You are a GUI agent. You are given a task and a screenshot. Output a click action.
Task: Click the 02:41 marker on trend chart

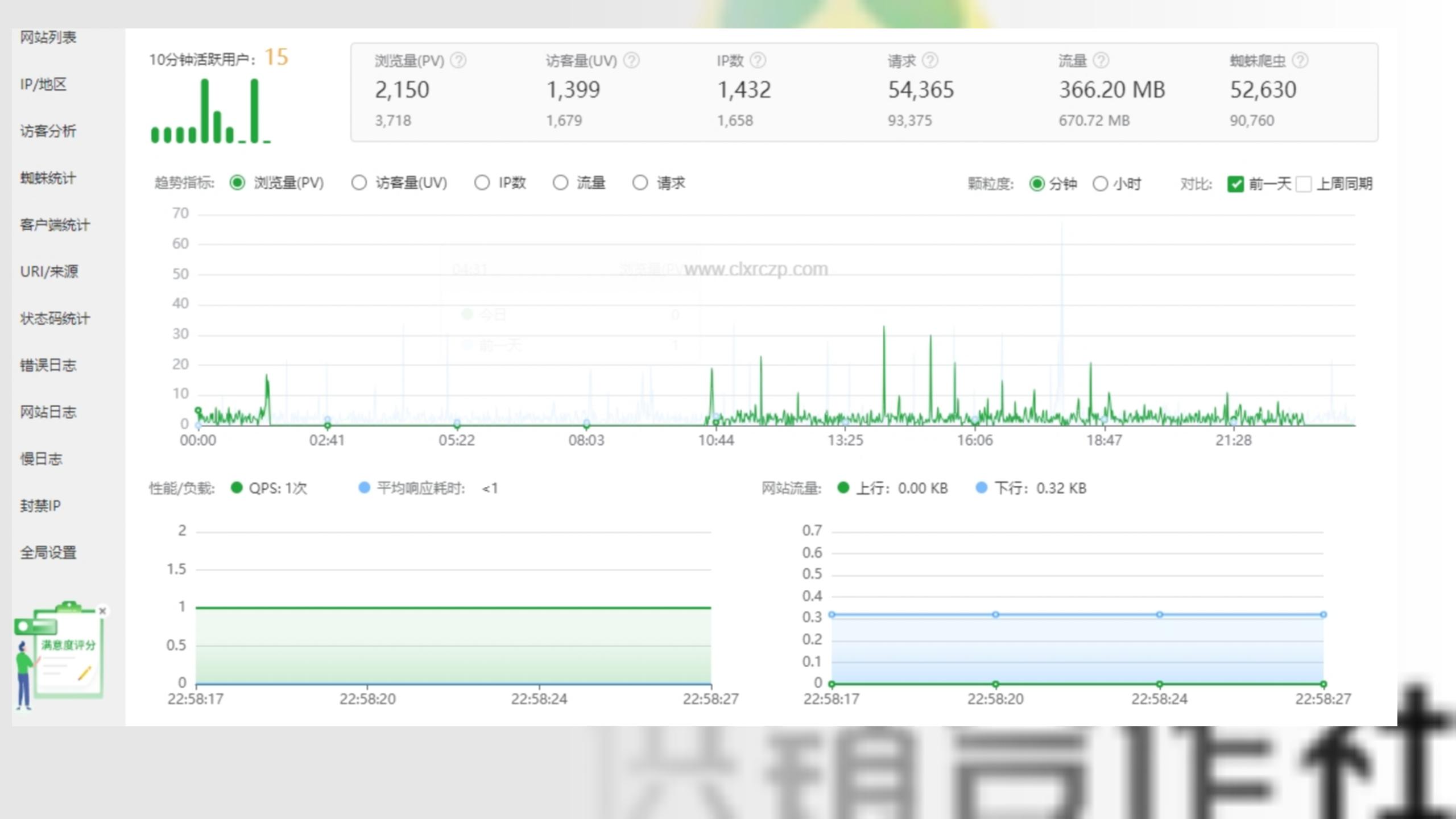[x=328, y=425]
